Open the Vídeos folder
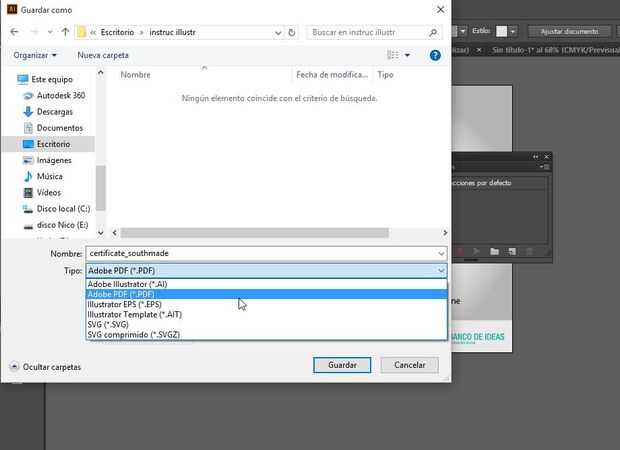The image size is (620, 450). [42, 193]
